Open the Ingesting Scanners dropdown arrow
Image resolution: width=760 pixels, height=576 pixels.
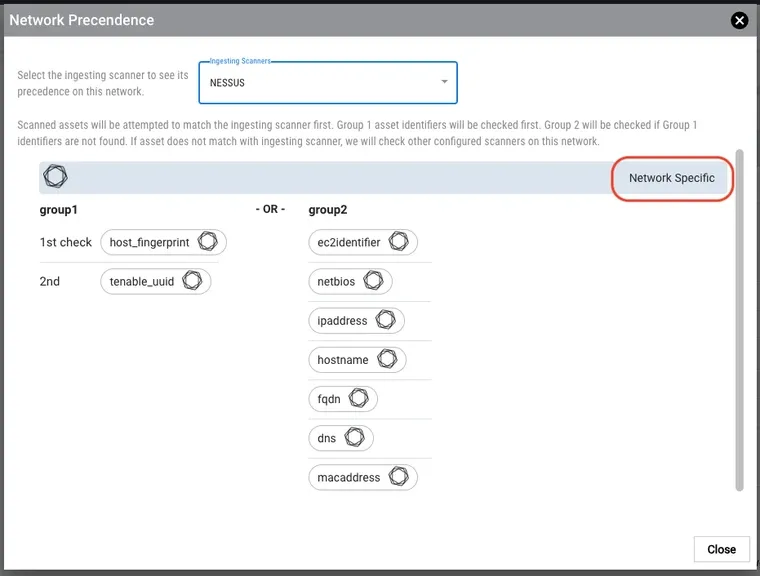coord(444,82)
